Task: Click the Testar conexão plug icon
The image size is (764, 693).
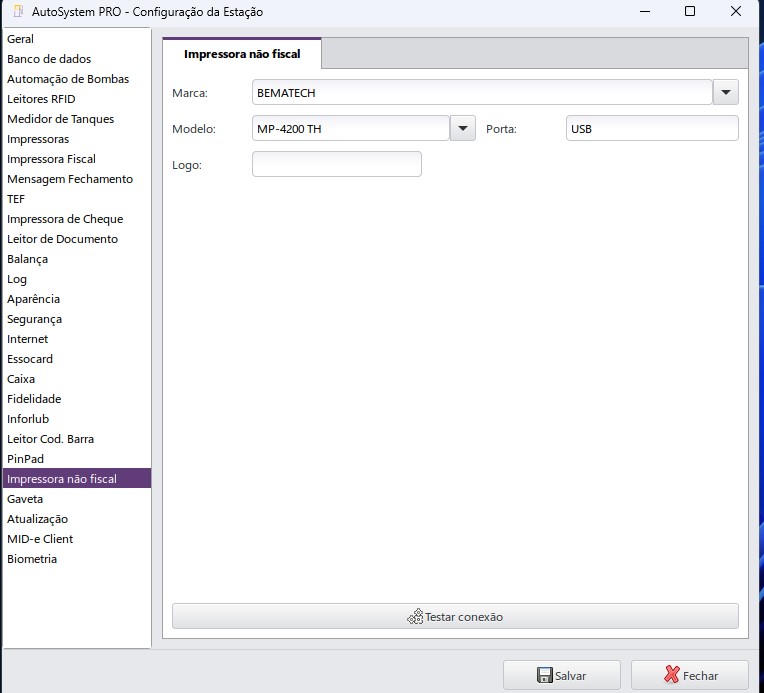Action: (415, 617)
